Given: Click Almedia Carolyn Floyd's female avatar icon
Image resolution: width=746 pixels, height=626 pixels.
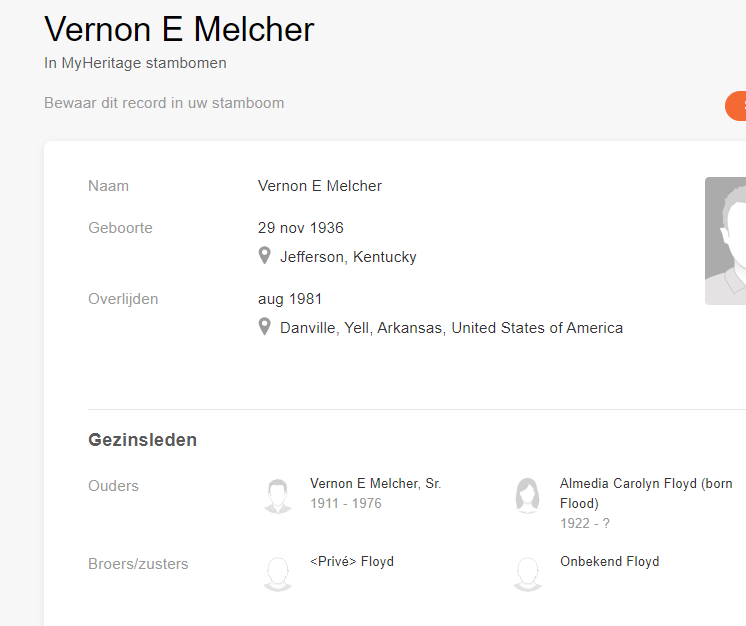Looking at the screenshot, I should 528,495.
